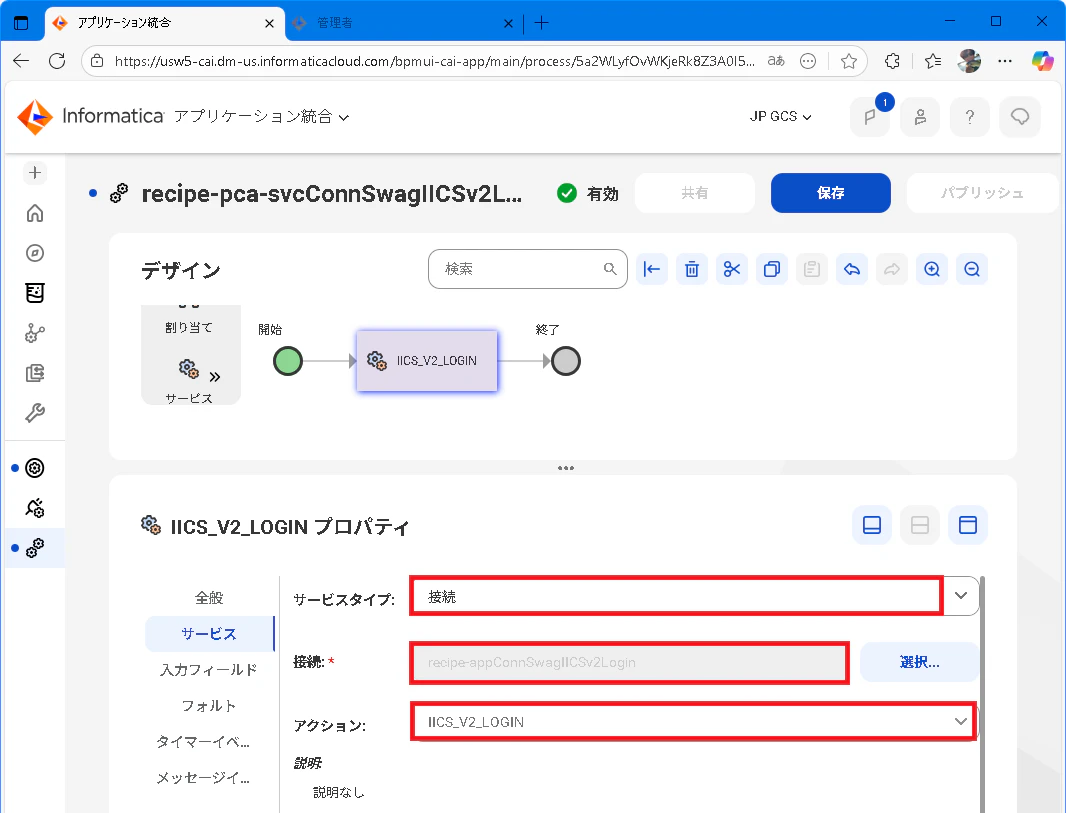Select the green 開始 start node

click(288, 361)
